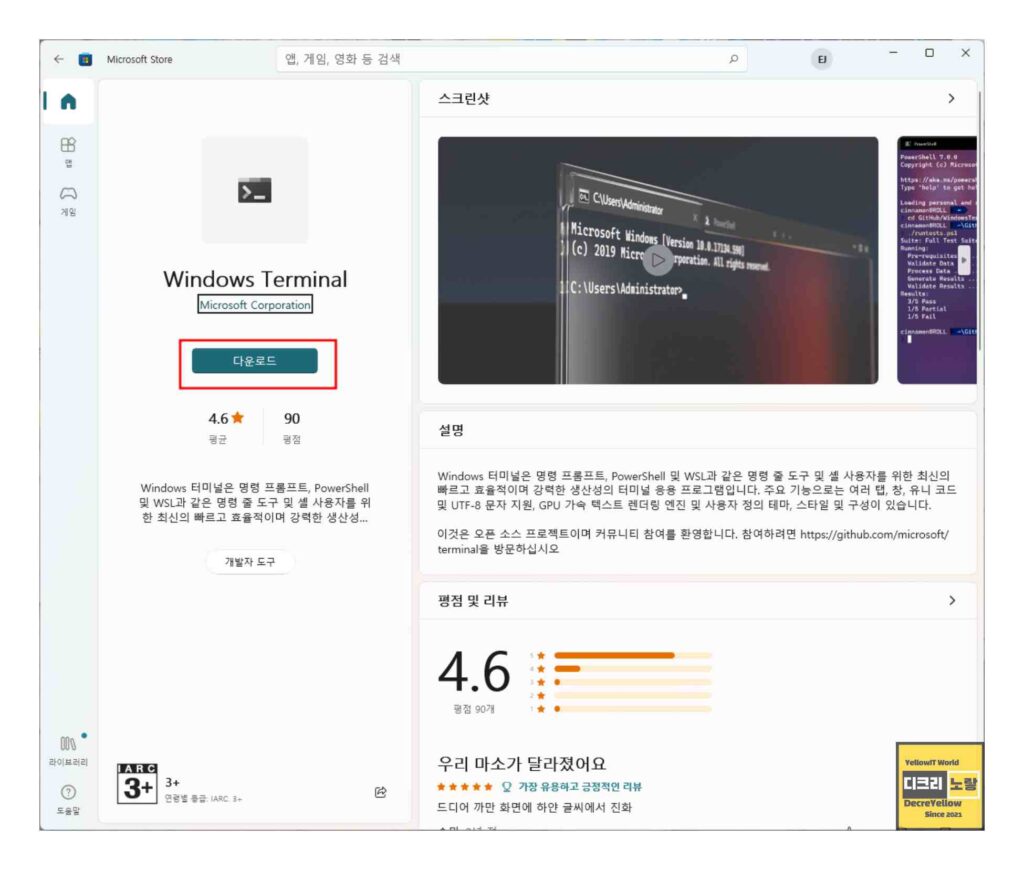Click the search box for apps and games
This screenshot has width=1024, height=870.
click(x=511, y=59)
